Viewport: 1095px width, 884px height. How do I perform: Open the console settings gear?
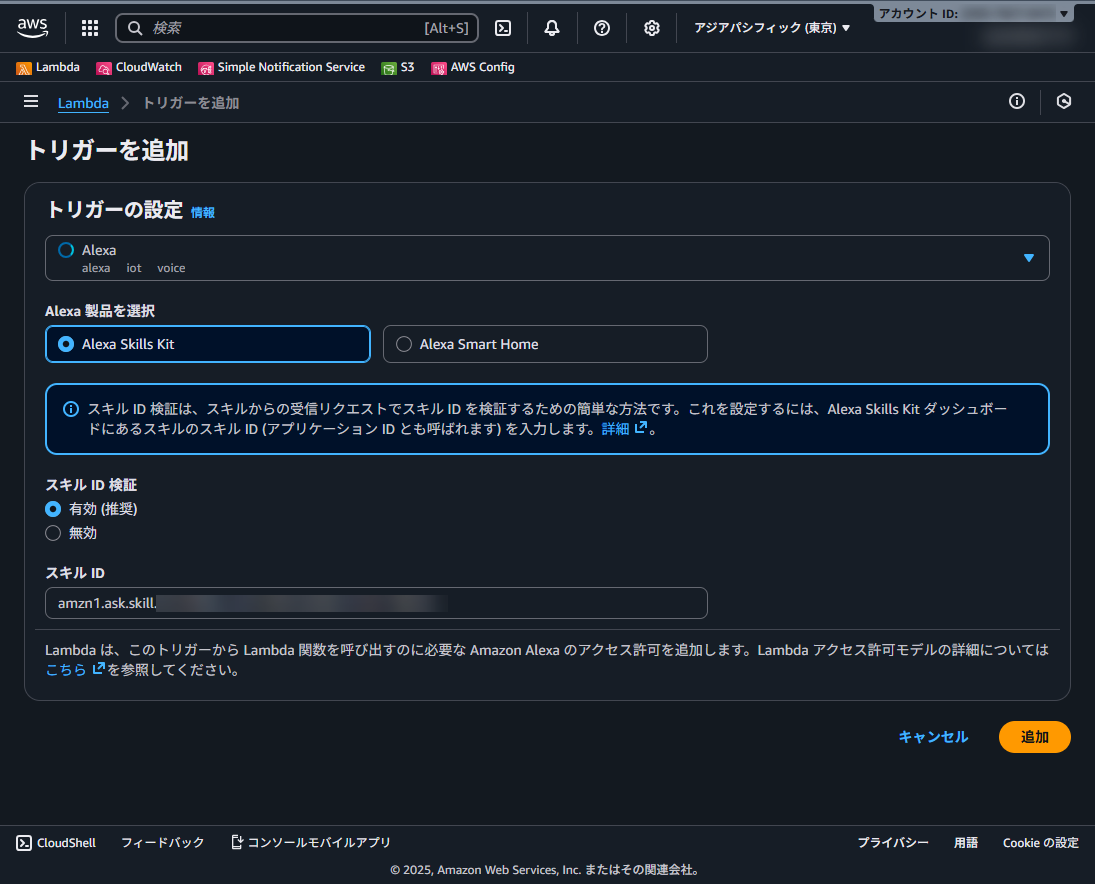pos(652,28)
